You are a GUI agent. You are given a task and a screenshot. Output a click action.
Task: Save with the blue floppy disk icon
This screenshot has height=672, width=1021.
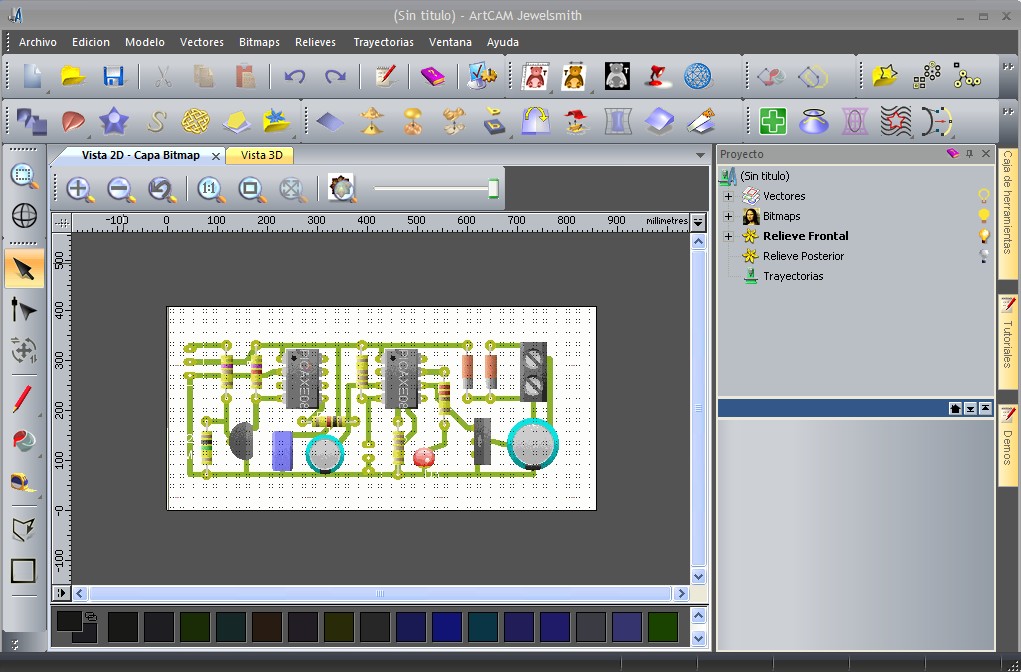click(x=114, y=76)
